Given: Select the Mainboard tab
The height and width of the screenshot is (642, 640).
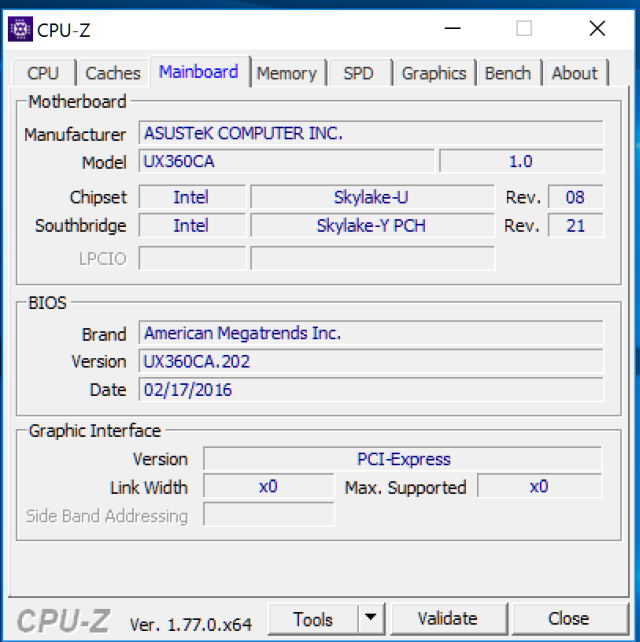Looking at the screenshot, I should point(199,72).
